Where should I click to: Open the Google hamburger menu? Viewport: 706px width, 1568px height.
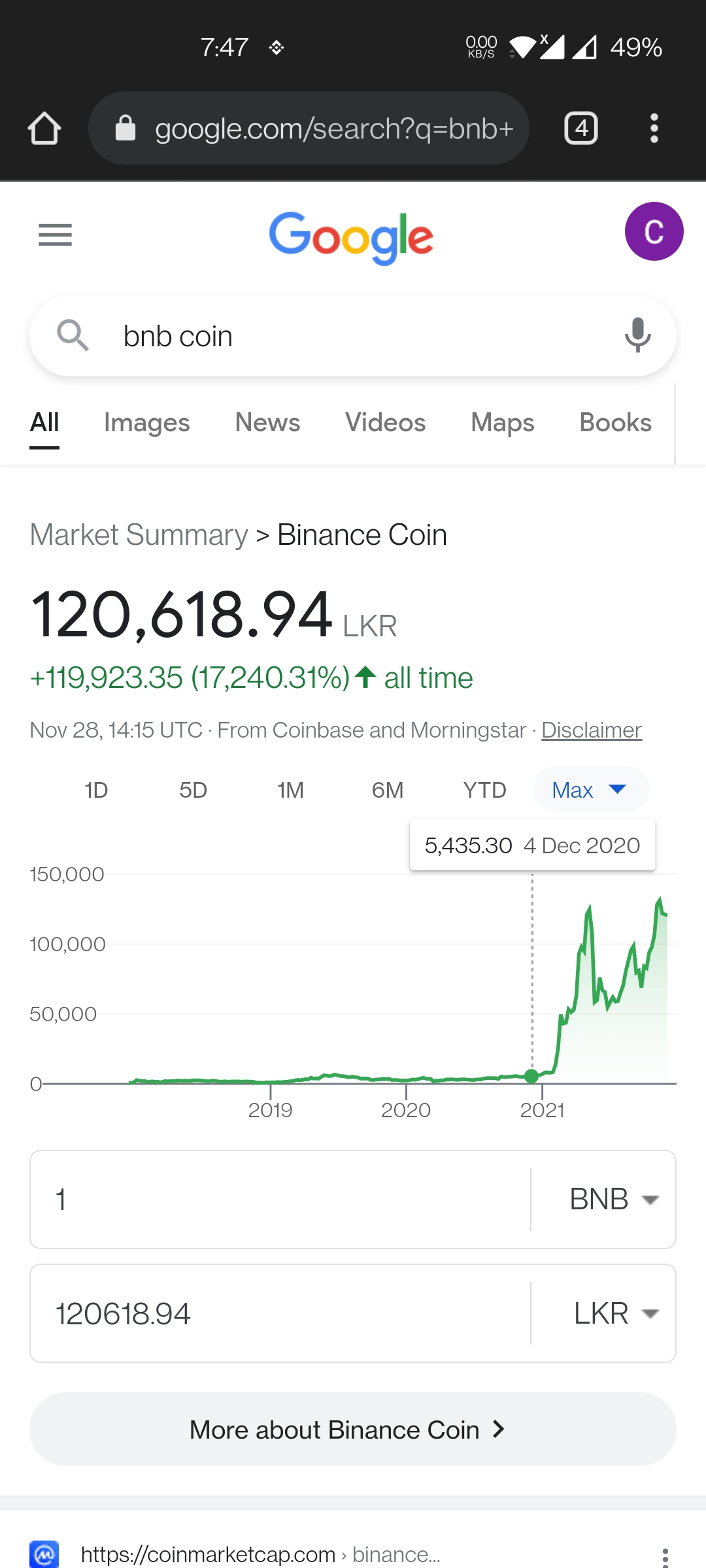point(55,235)
